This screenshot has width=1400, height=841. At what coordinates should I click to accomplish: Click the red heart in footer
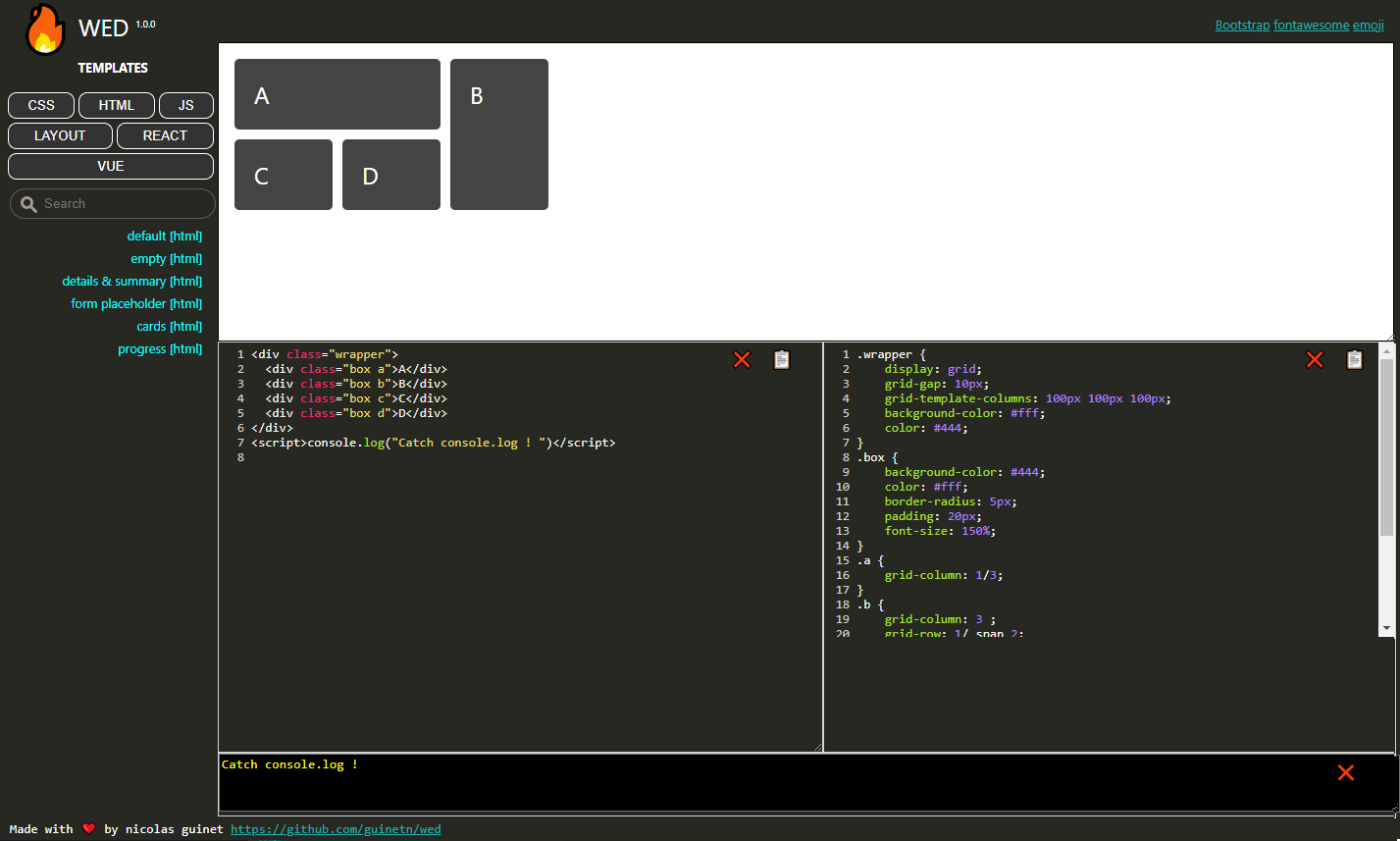click(x=88, y=829)
